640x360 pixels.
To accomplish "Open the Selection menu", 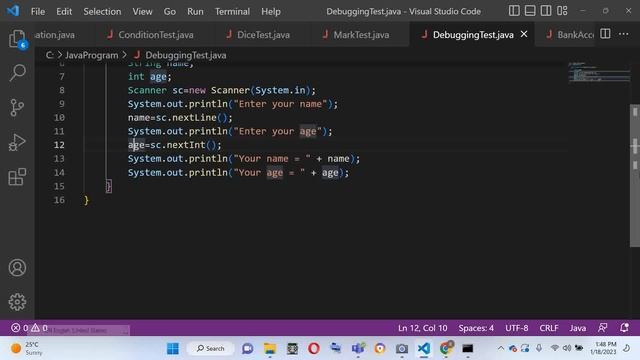I will click(102, 11).
